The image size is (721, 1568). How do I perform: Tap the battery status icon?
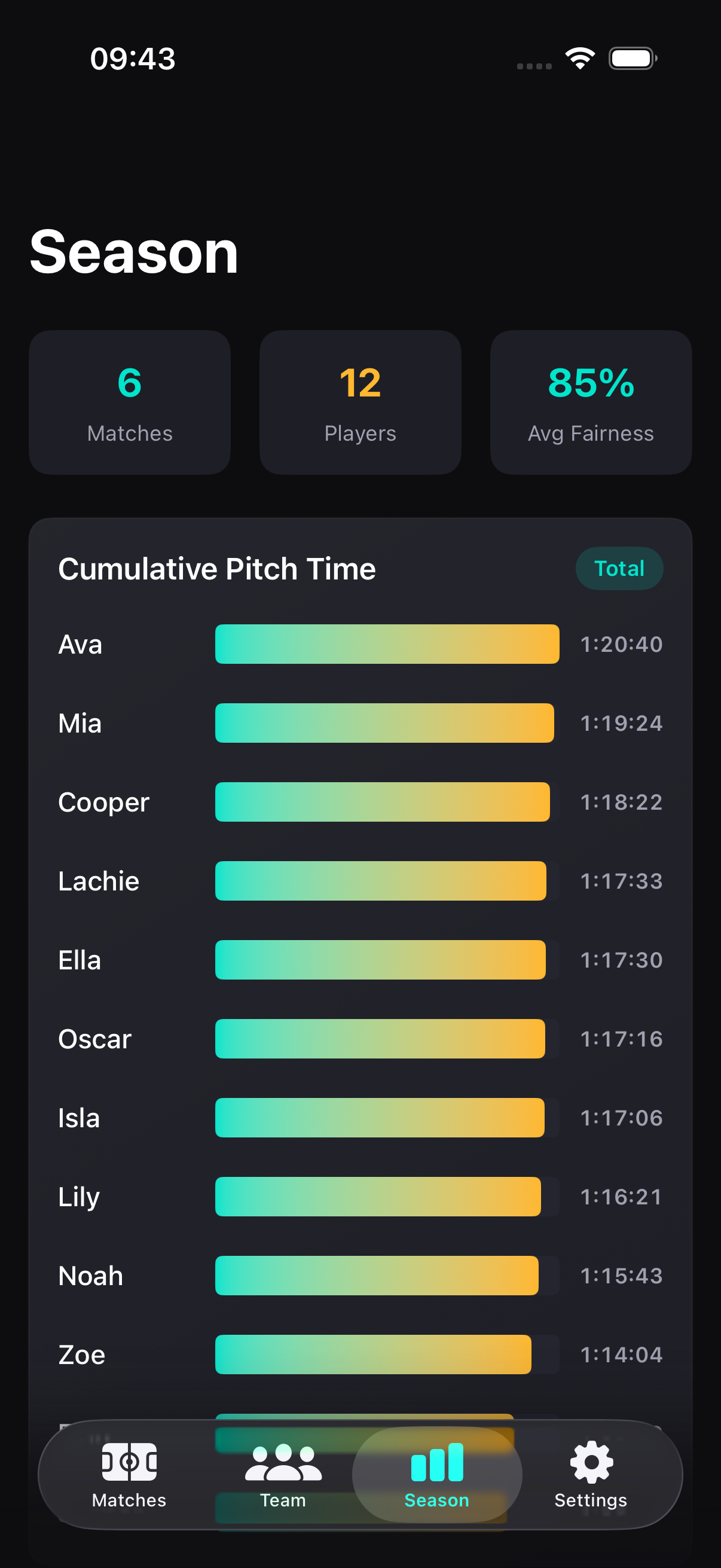click(x=633, y=59)
